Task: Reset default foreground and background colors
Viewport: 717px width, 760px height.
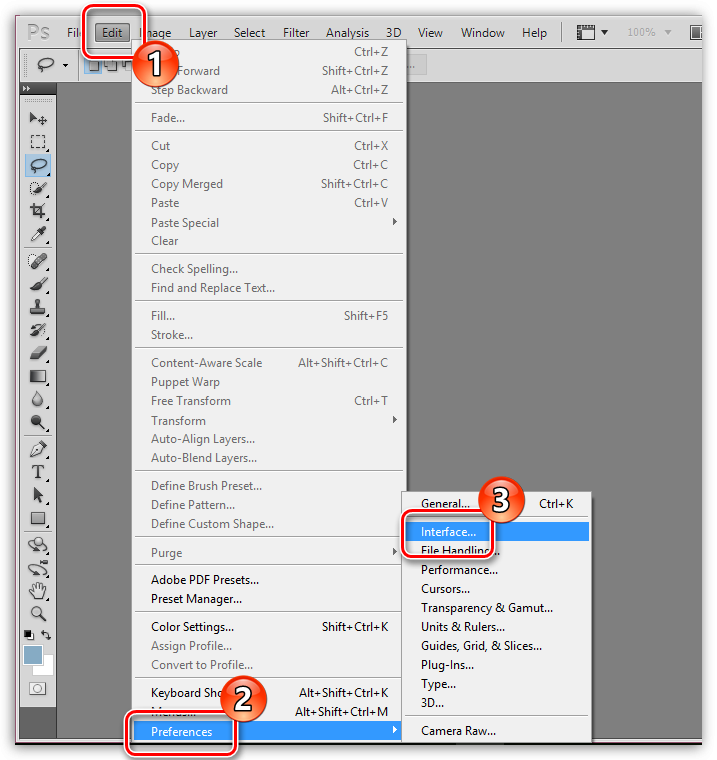Action: 29,634
